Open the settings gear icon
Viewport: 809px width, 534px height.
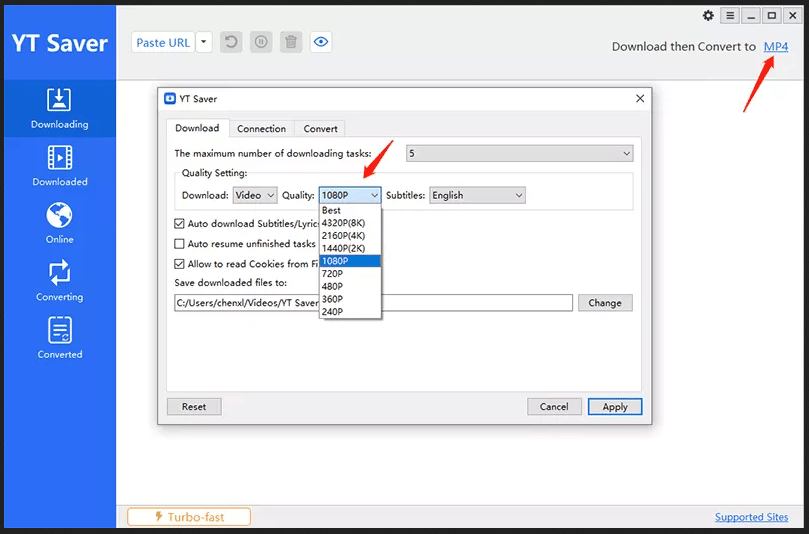tap(709, 16)
